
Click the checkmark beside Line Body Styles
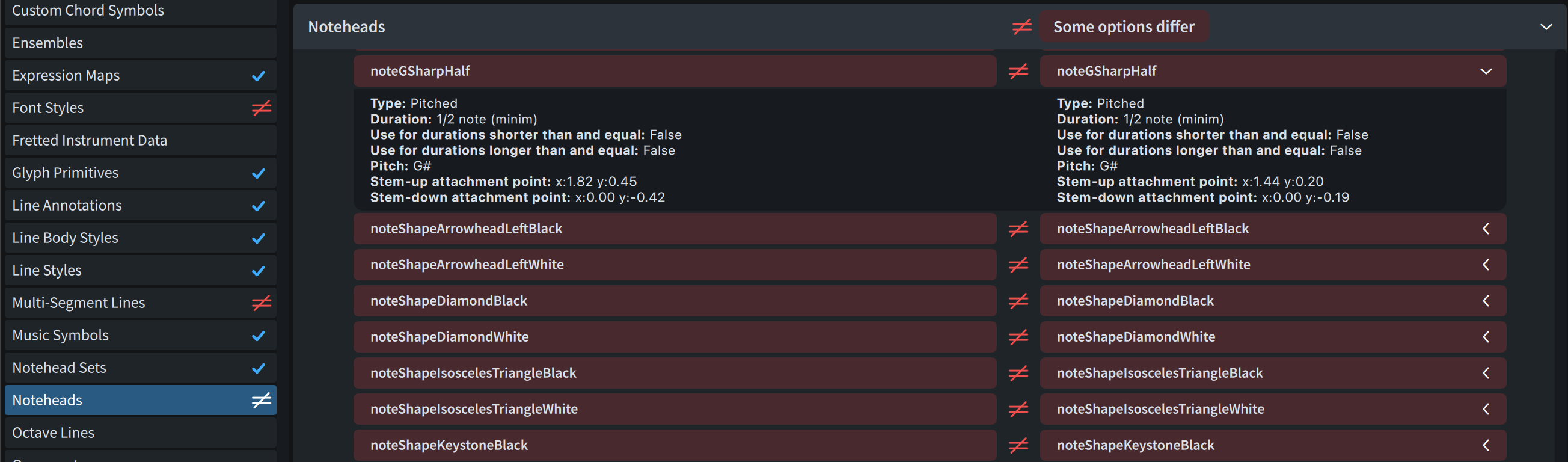pyautogui.click(x=258, y=238)
